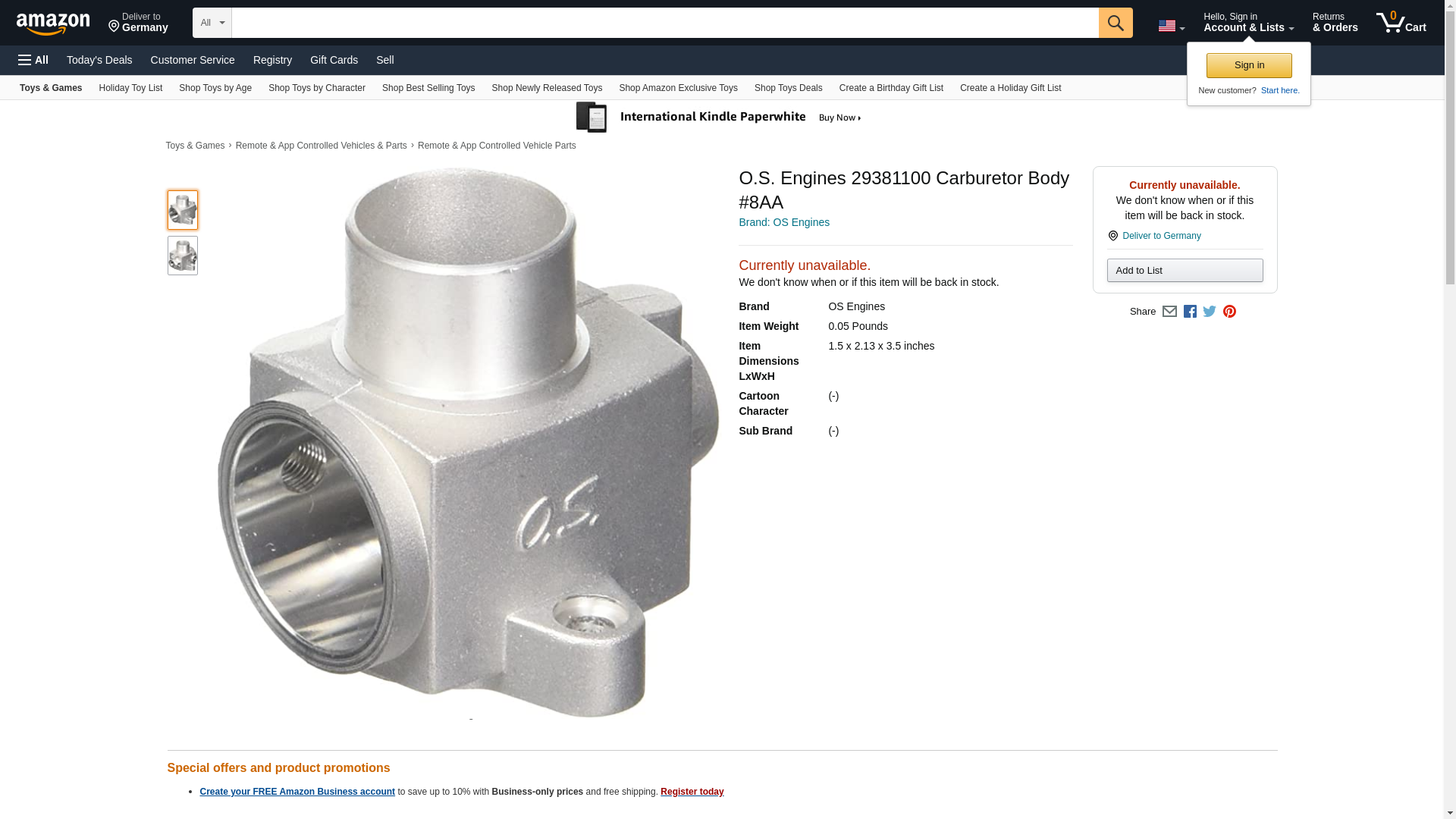This screenshot has width=1456, height=819.
Task: Share product on Twitter
Action: [x=1210, y=312]
